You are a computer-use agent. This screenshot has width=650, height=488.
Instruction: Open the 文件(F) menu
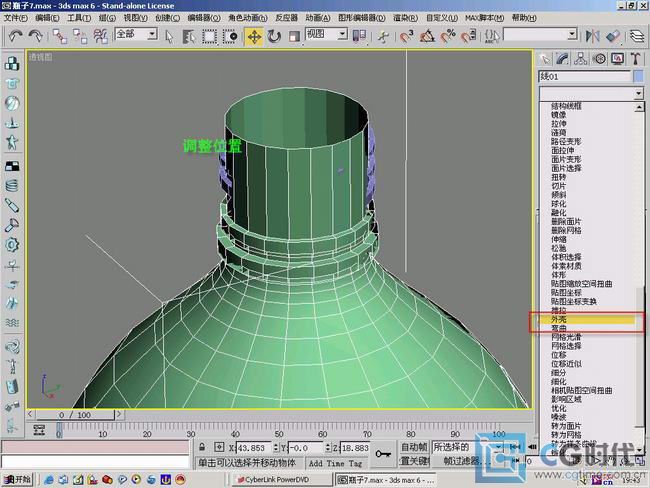[15, 18]
